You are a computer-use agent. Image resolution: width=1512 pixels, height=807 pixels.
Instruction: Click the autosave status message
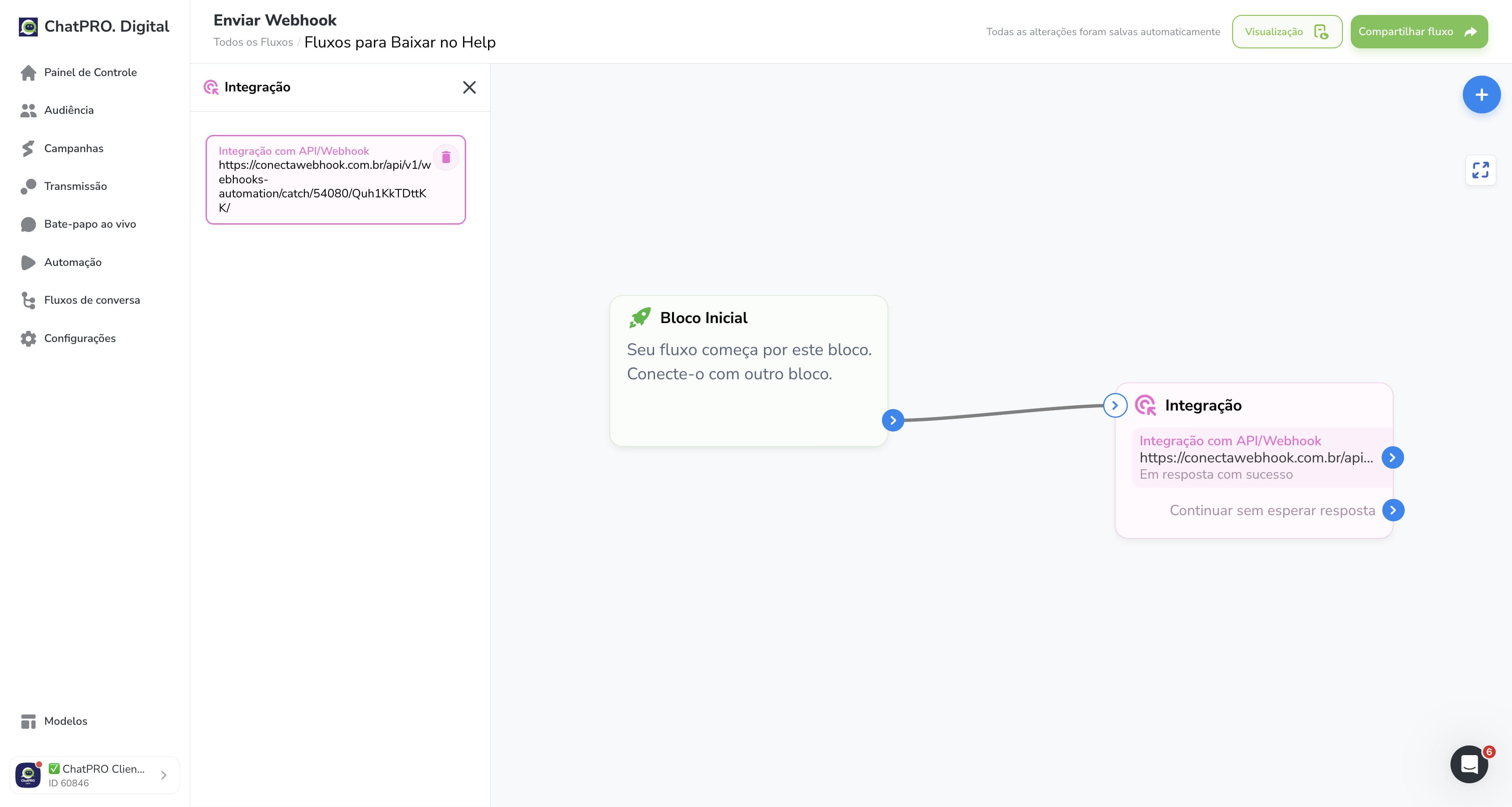pyautogui.click(x=1103, y=32)
